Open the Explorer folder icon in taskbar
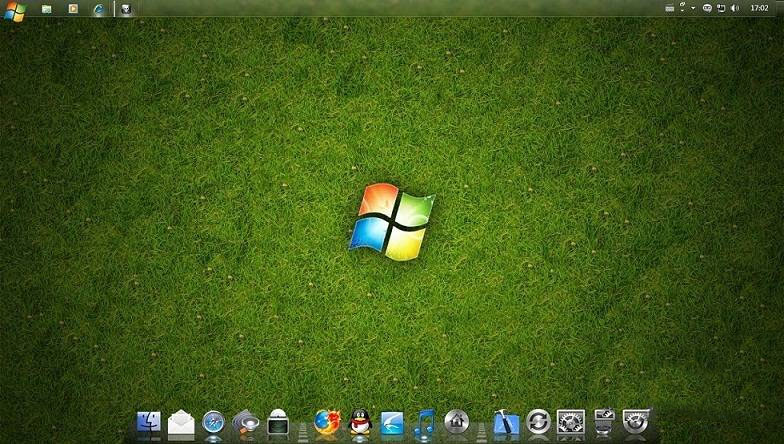784x444 pixels. (x=46, y=9)
